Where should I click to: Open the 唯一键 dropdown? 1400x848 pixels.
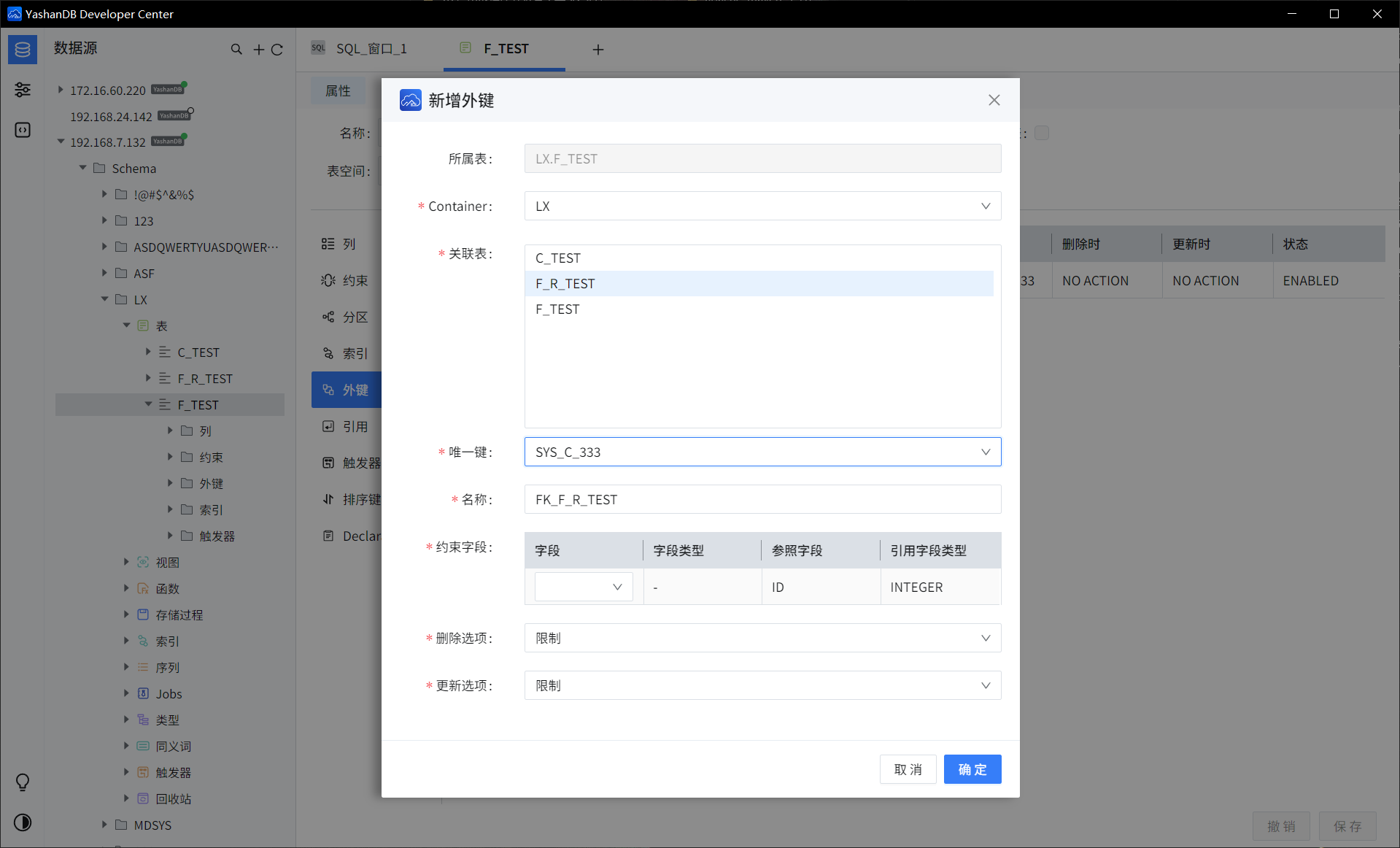pos(762,452)
